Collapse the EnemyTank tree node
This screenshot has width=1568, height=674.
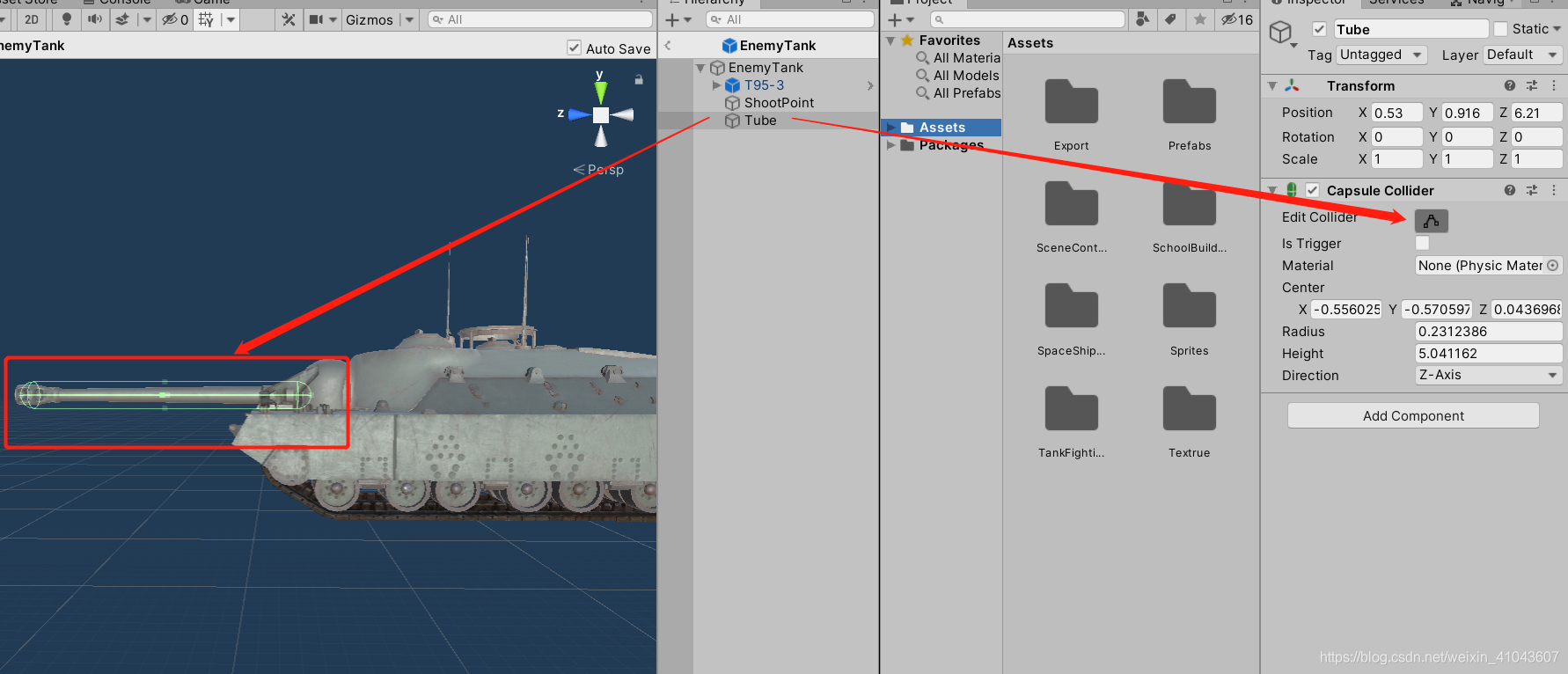(700, 68)
